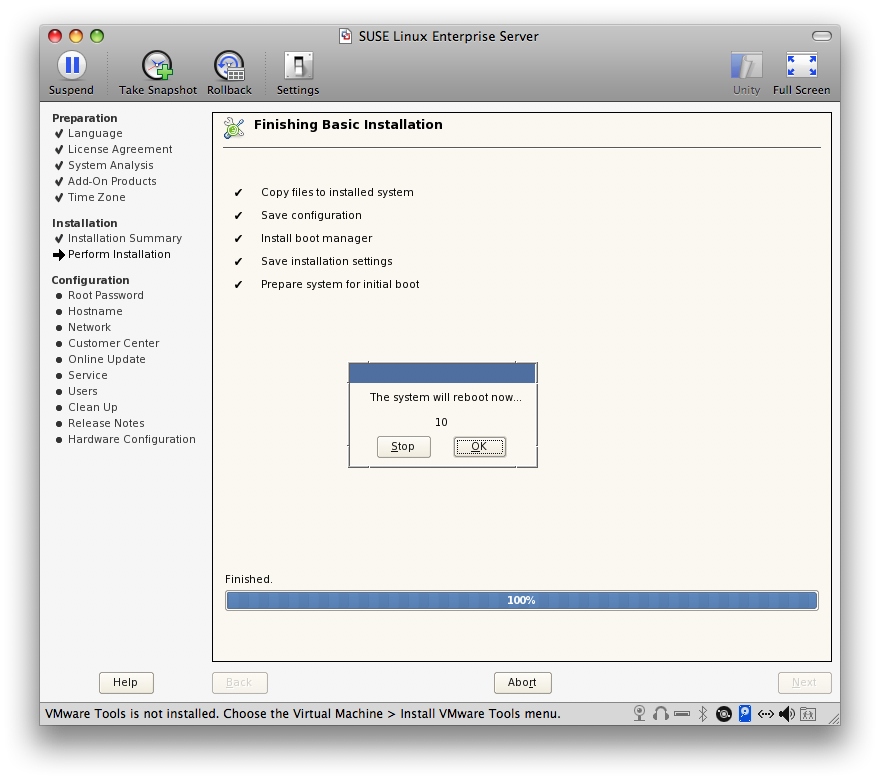880x780 pixels.
Task: Click the sound speaker status icon
Action: pyautogui.click(x=787, y=713)
